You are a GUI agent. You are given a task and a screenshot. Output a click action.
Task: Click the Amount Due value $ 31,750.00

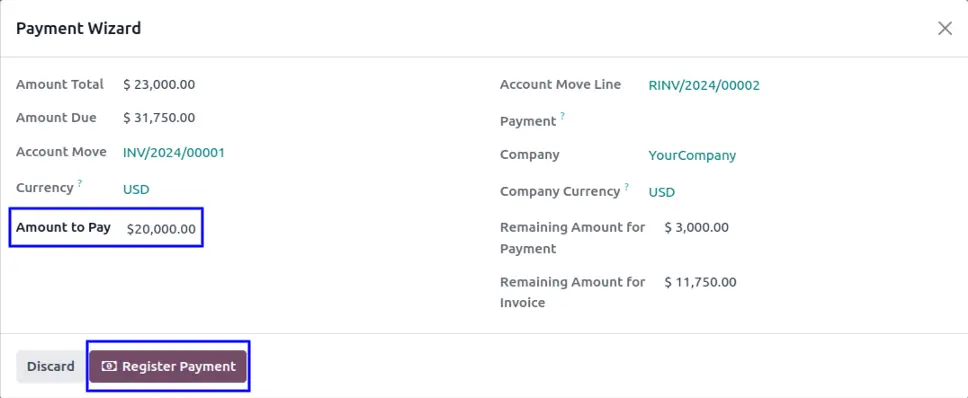point(159,118)
